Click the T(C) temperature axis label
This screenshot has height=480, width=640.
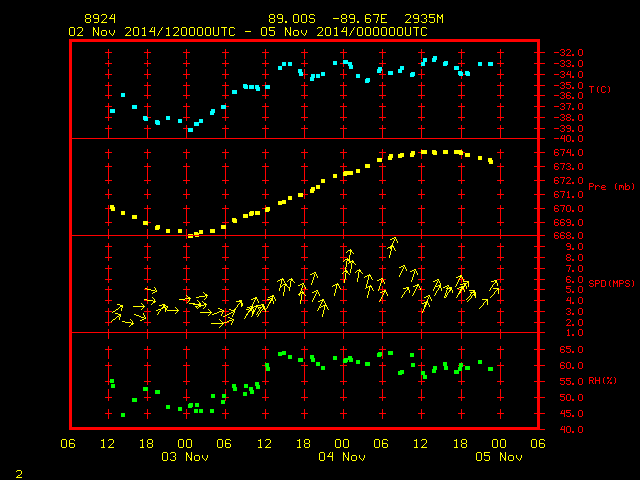tap(600, 89)
